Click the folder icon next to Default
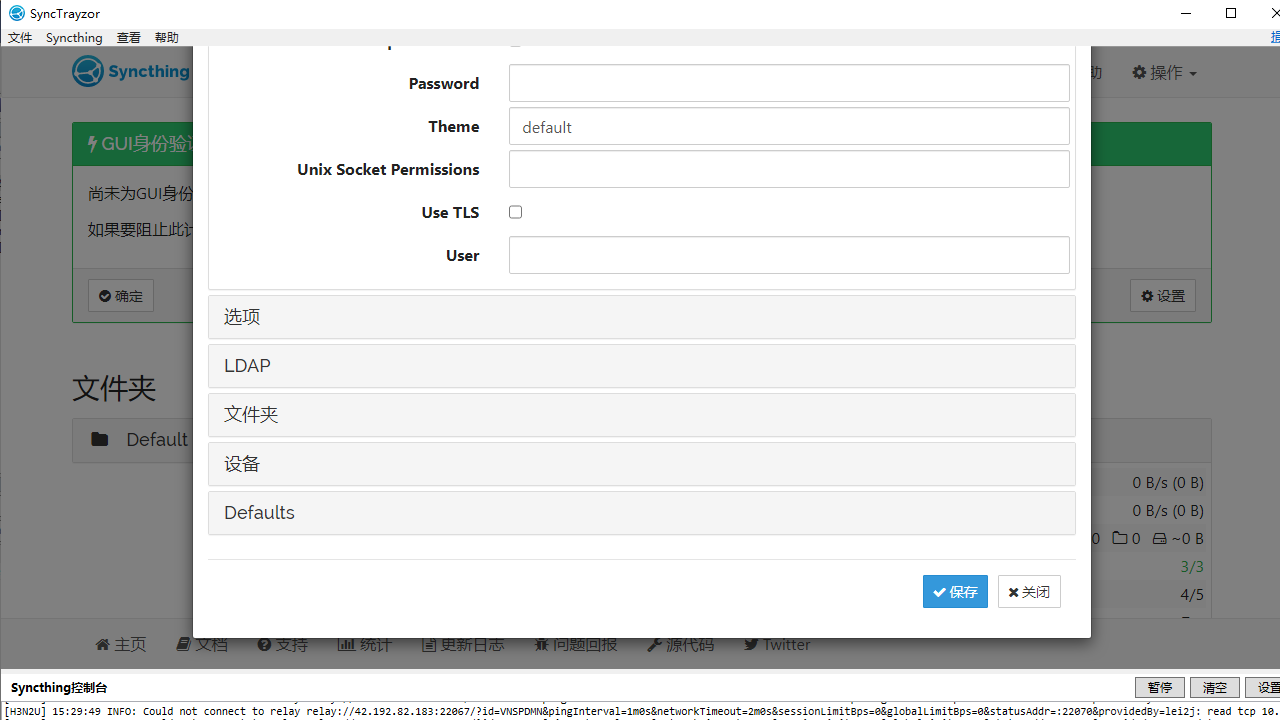The height and width of the screenshot is (720, 1280). pyautogui.click(x=100, y=439)
